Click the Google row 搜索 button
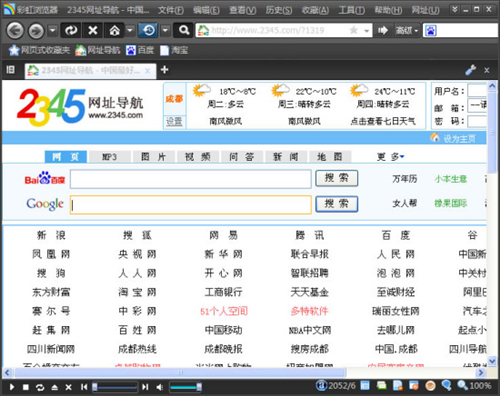This screenshot has width=500, height=396. pos(337,204)
